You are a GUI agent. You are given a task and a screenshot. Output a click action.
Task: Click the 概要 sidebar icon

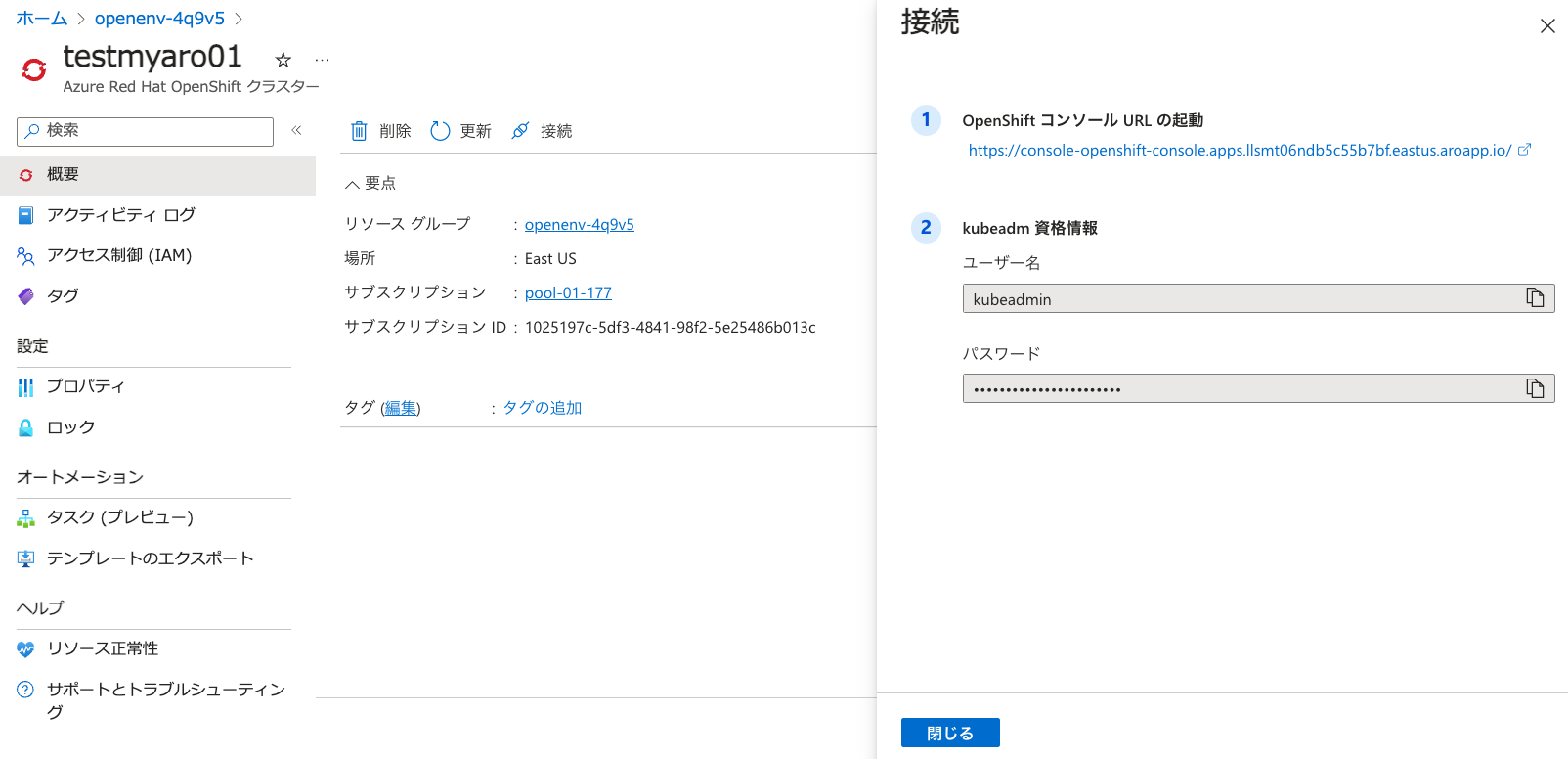(26, 174)
